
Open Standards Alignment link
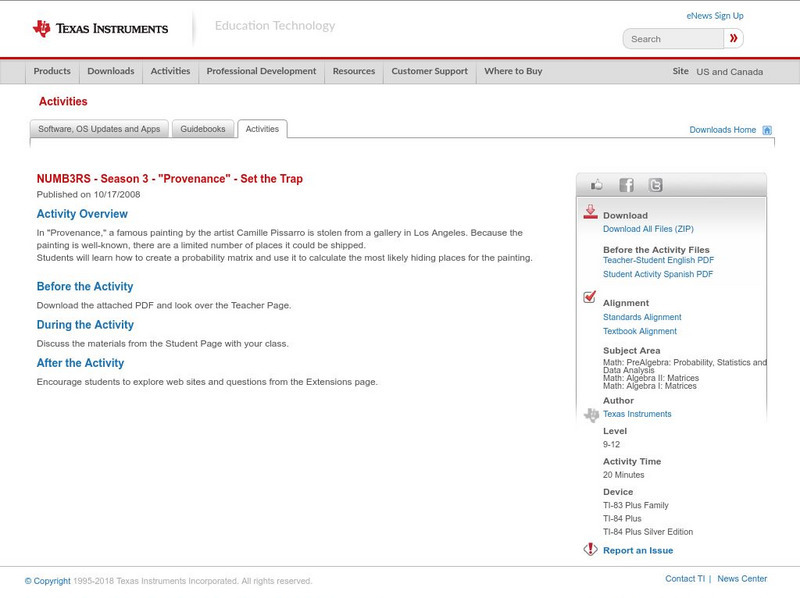point(642,317)
